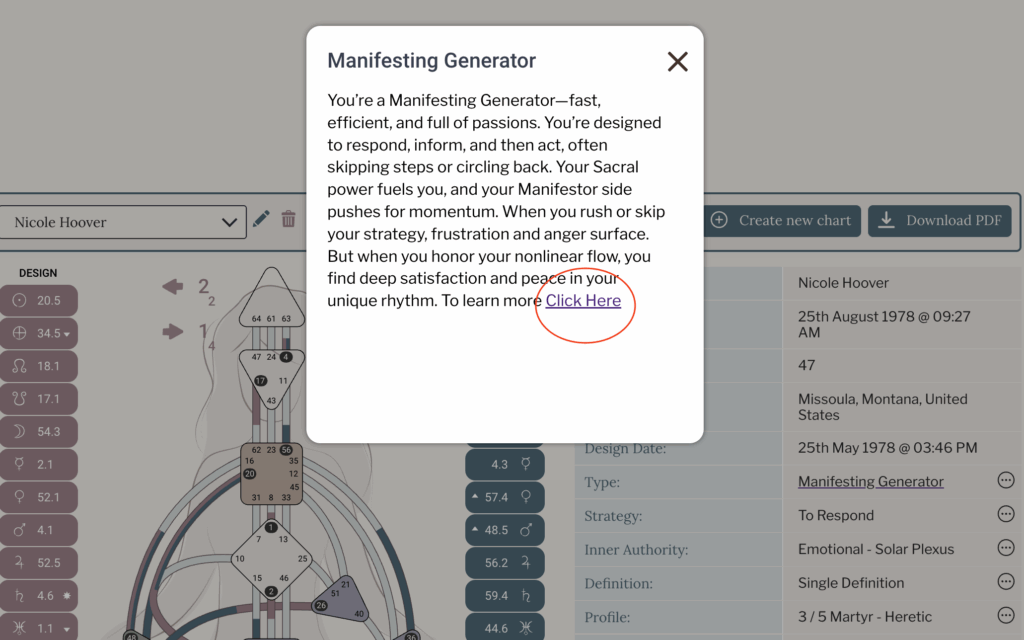The width and height of the screenshot is (1024, 640).
Task: Close the Manifesting Generator popup
Action: tap(677, 62)
